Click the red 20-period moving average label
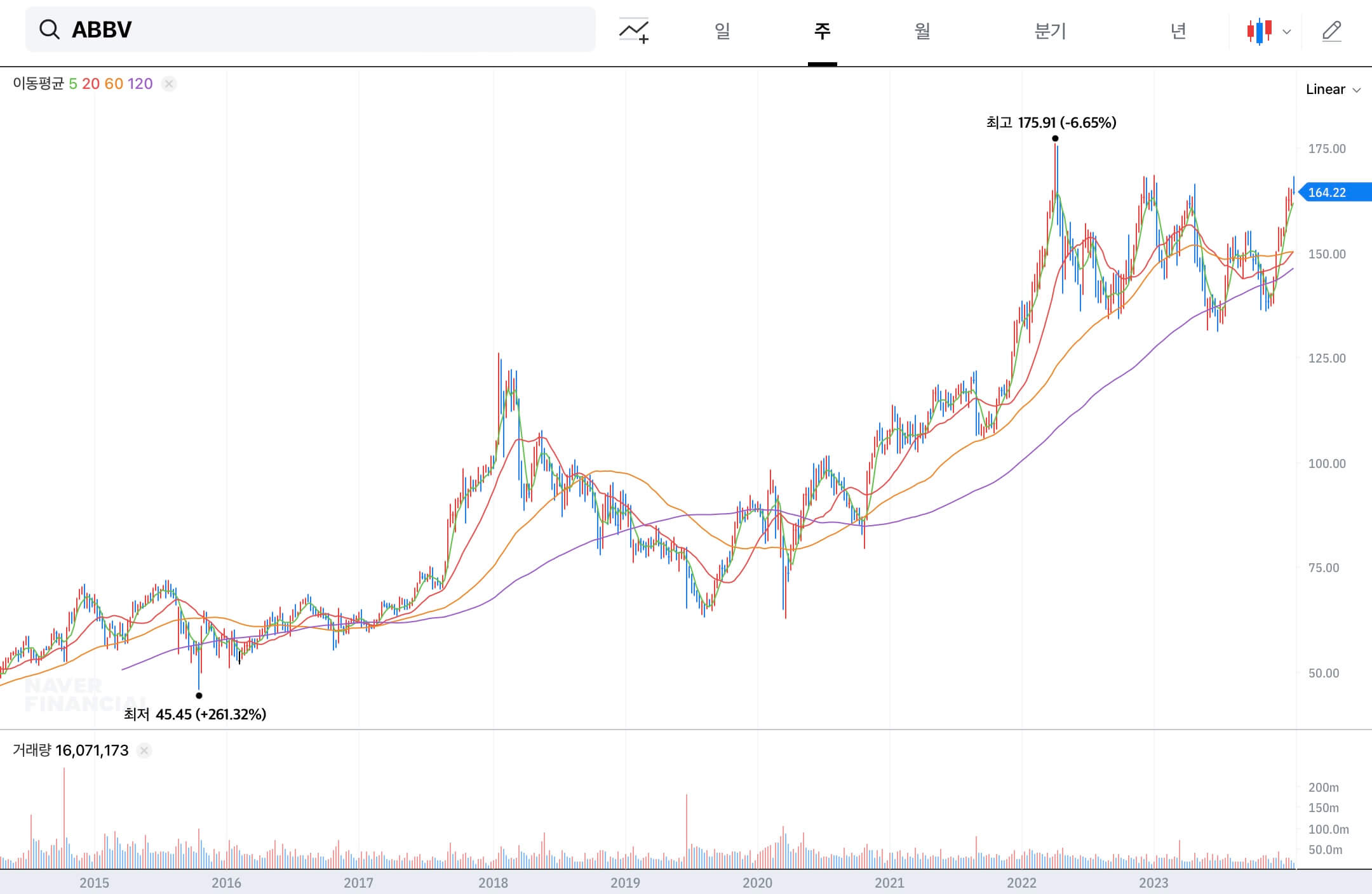This screenshot has width=1372, height=894. pyautogui.click(x=91, y=83)
